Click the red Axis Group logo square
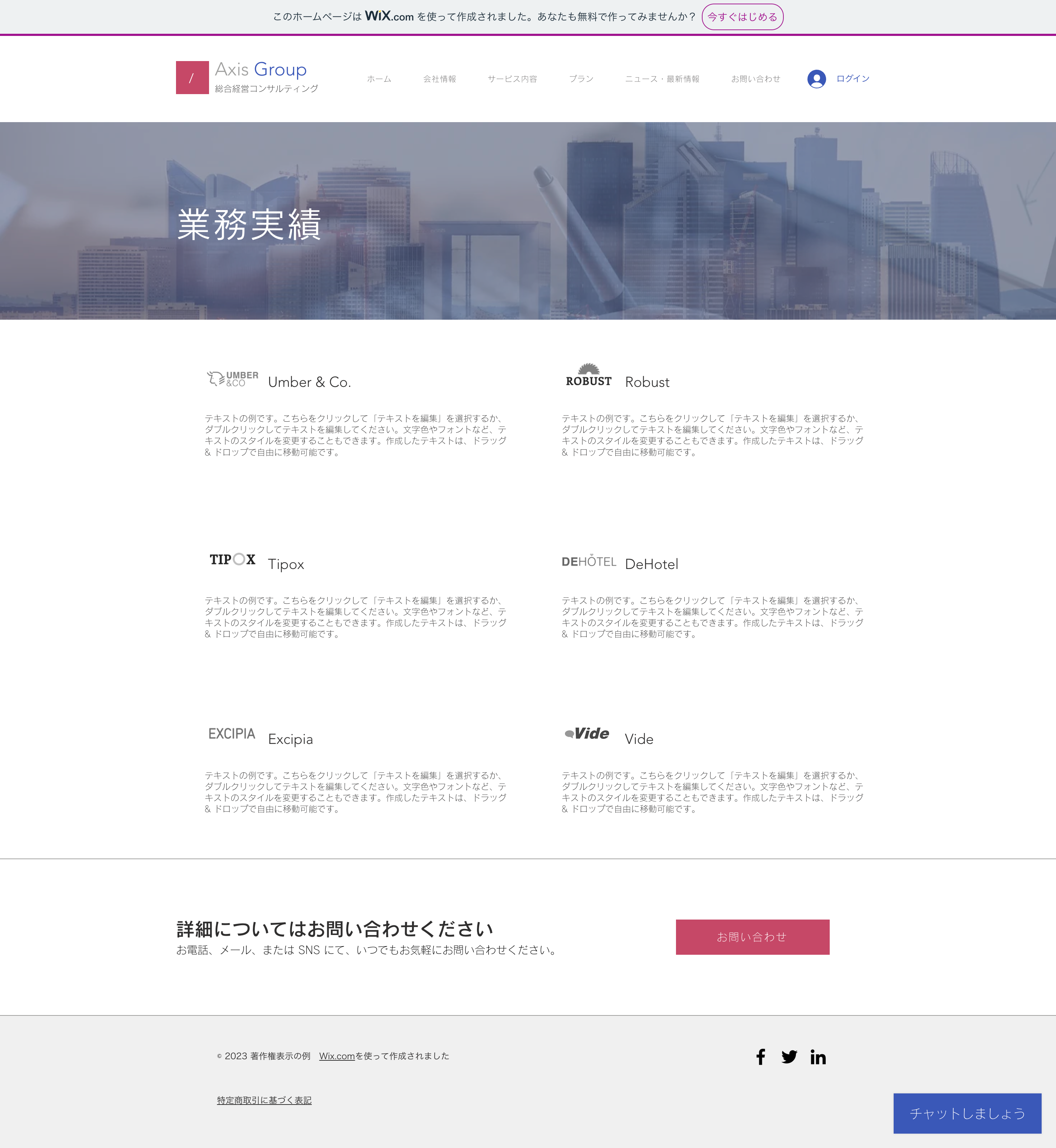Screen dimensions: 1056x1148 point(192,78)
